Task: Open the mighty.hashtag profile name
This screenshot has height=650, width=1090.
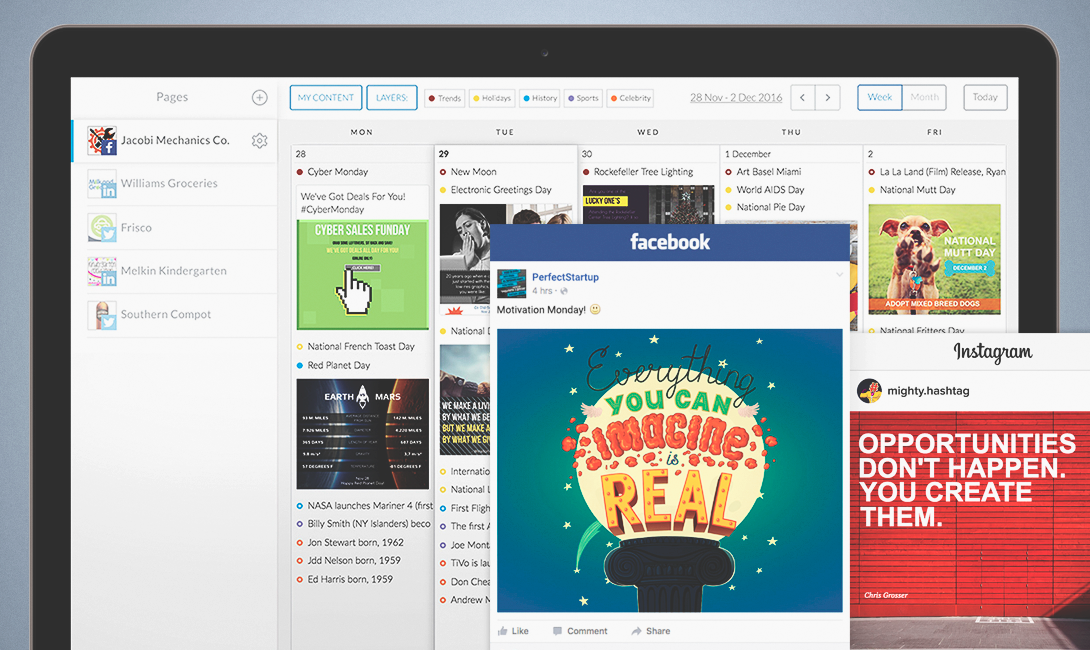Action: (928, 391)
